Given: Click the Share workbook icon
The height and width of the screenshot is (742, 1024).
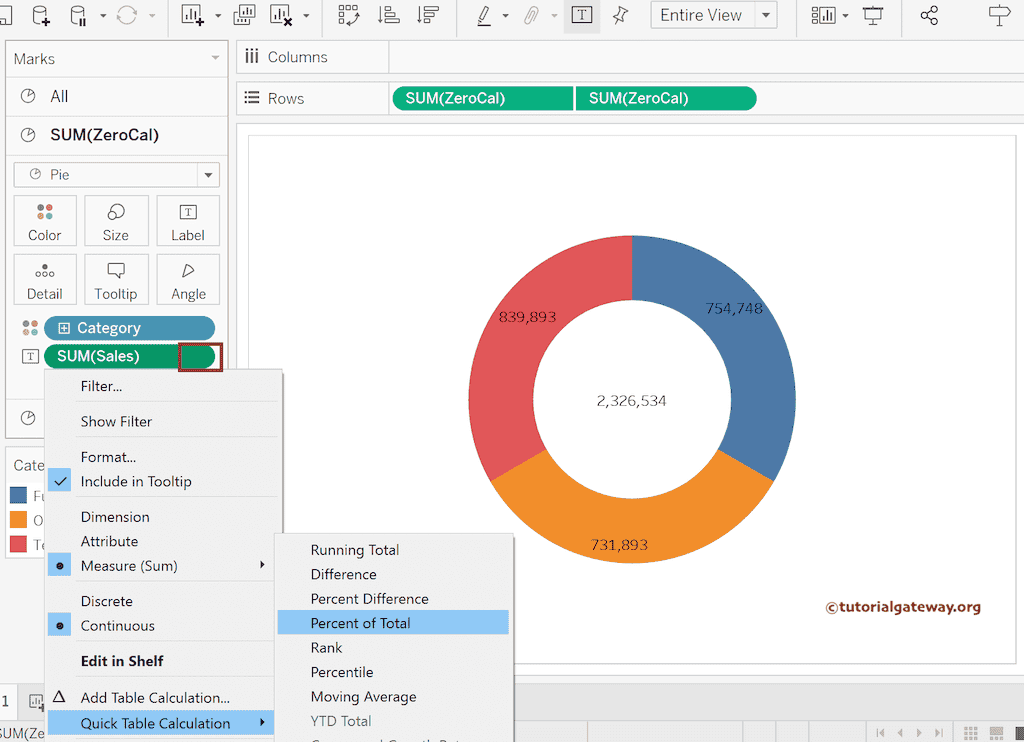Looking at the screenshot, I should 929,15.
